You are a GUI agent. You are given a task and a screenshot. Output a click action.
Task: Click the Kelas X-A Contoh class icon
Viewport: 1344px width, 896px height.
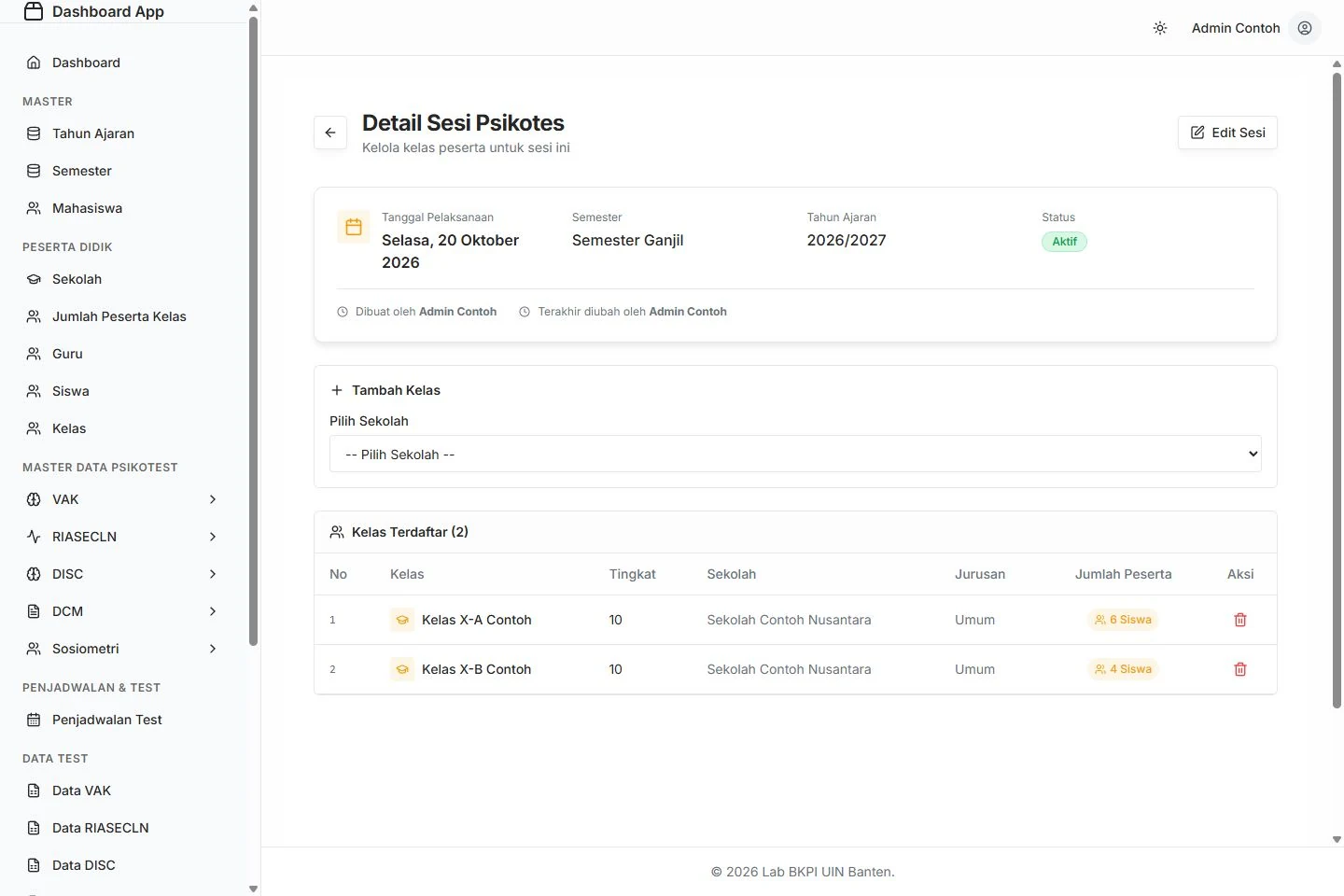pos(402,620)
